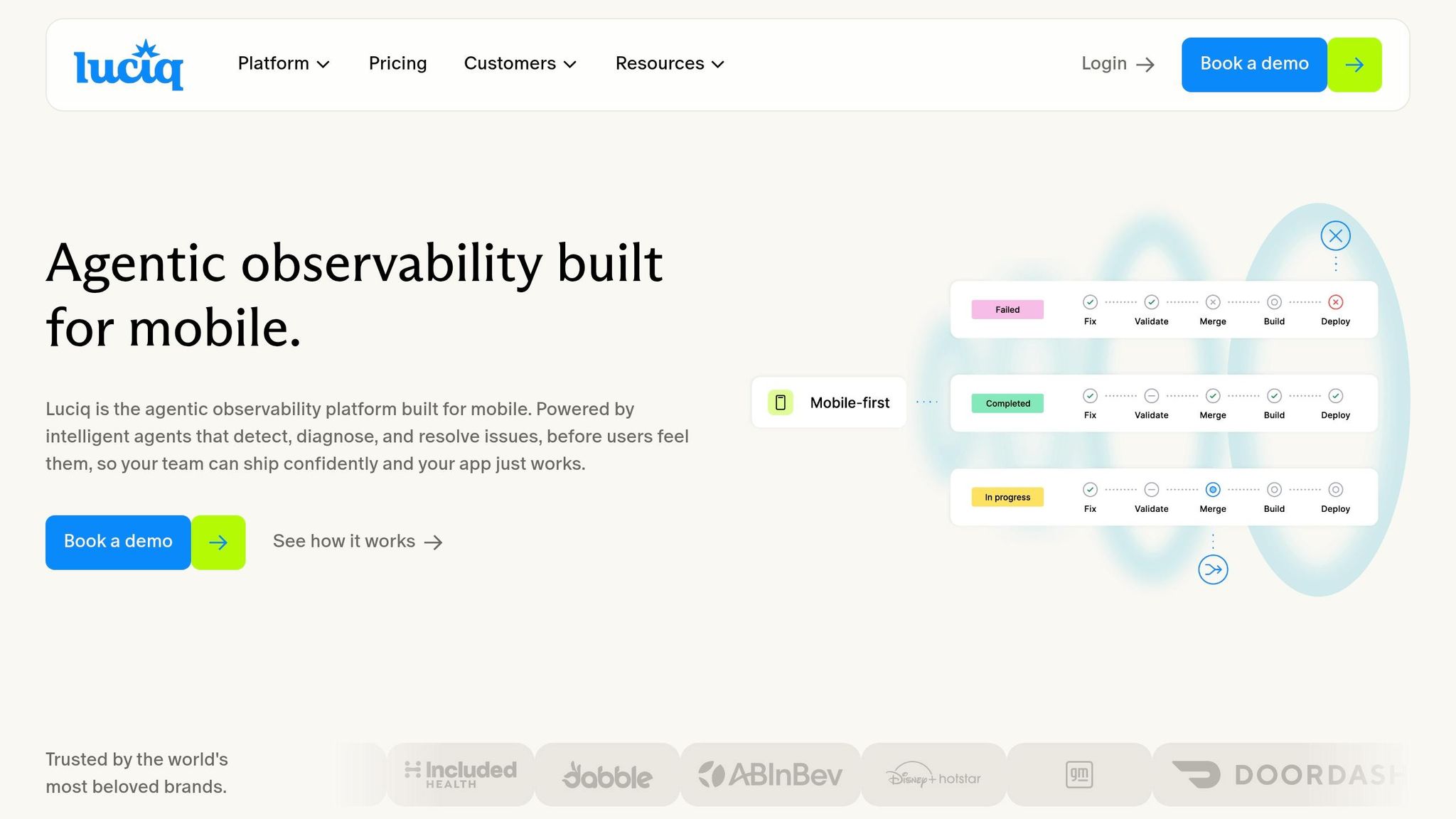Book a demo from hero section

pos(118,542)
